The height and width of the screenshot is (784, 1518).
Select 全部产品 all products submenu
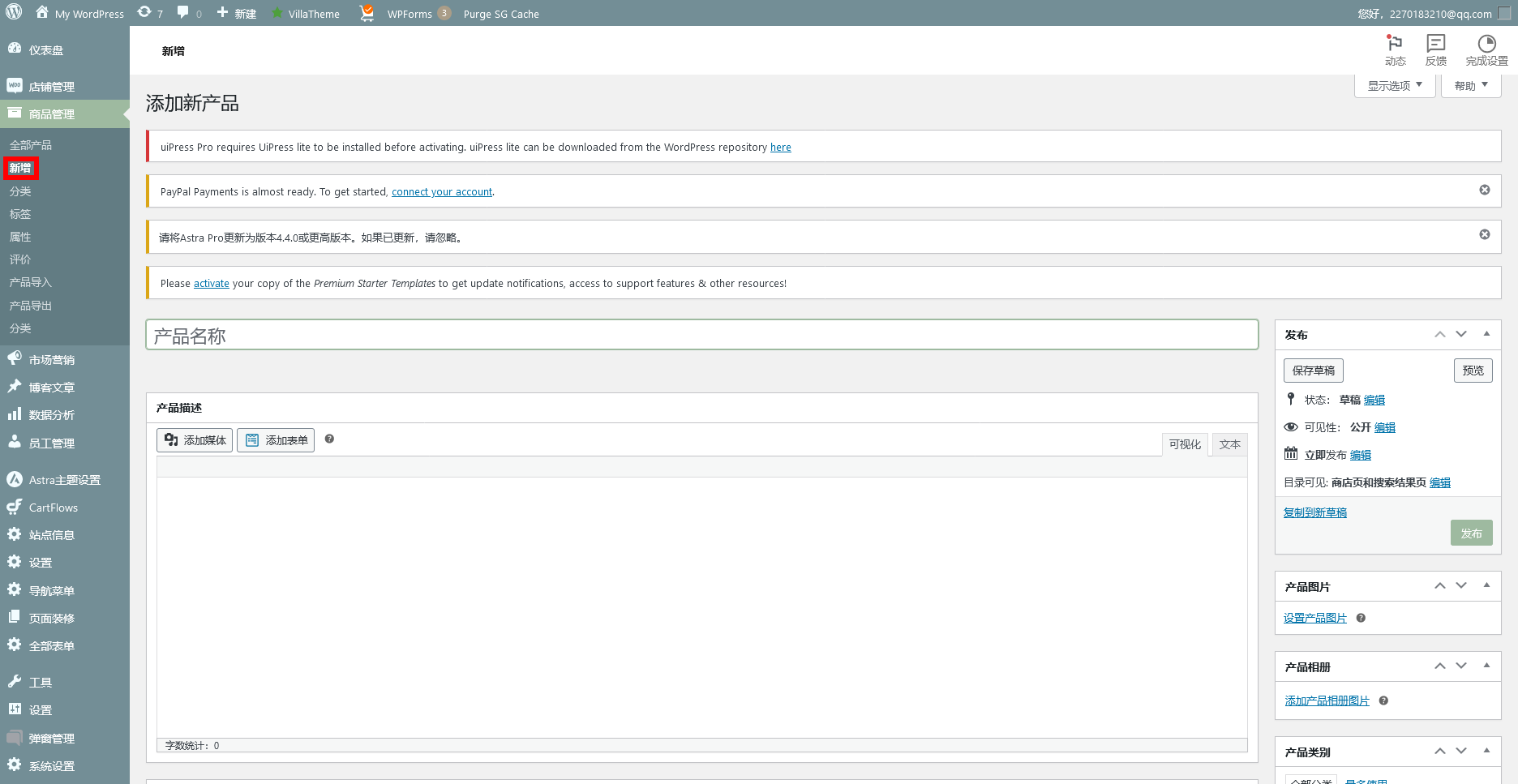[31, 145]
